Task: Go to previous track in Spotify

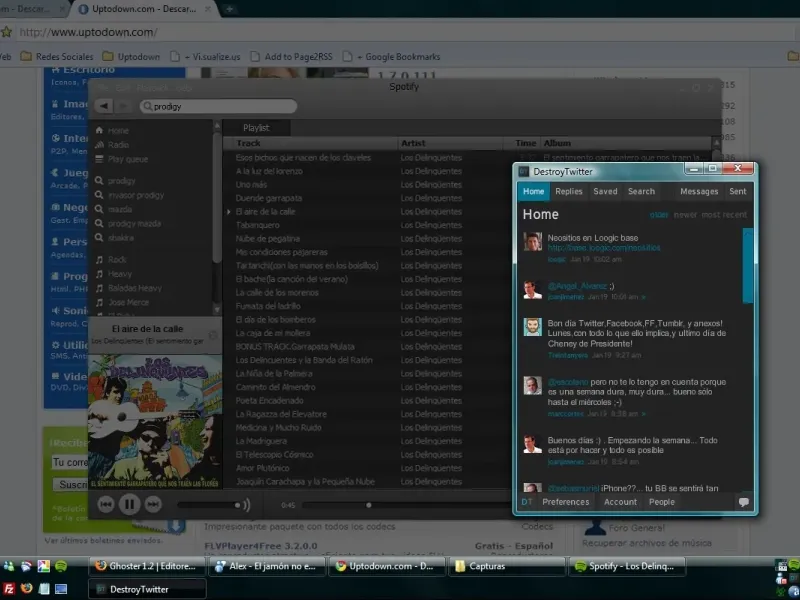Action: pos(105,504)
